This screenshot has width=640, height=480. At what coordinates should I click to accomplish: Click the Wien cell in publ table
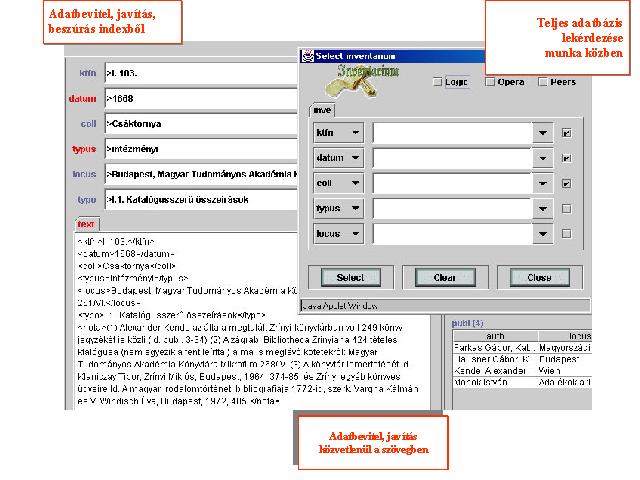[565, 371]
